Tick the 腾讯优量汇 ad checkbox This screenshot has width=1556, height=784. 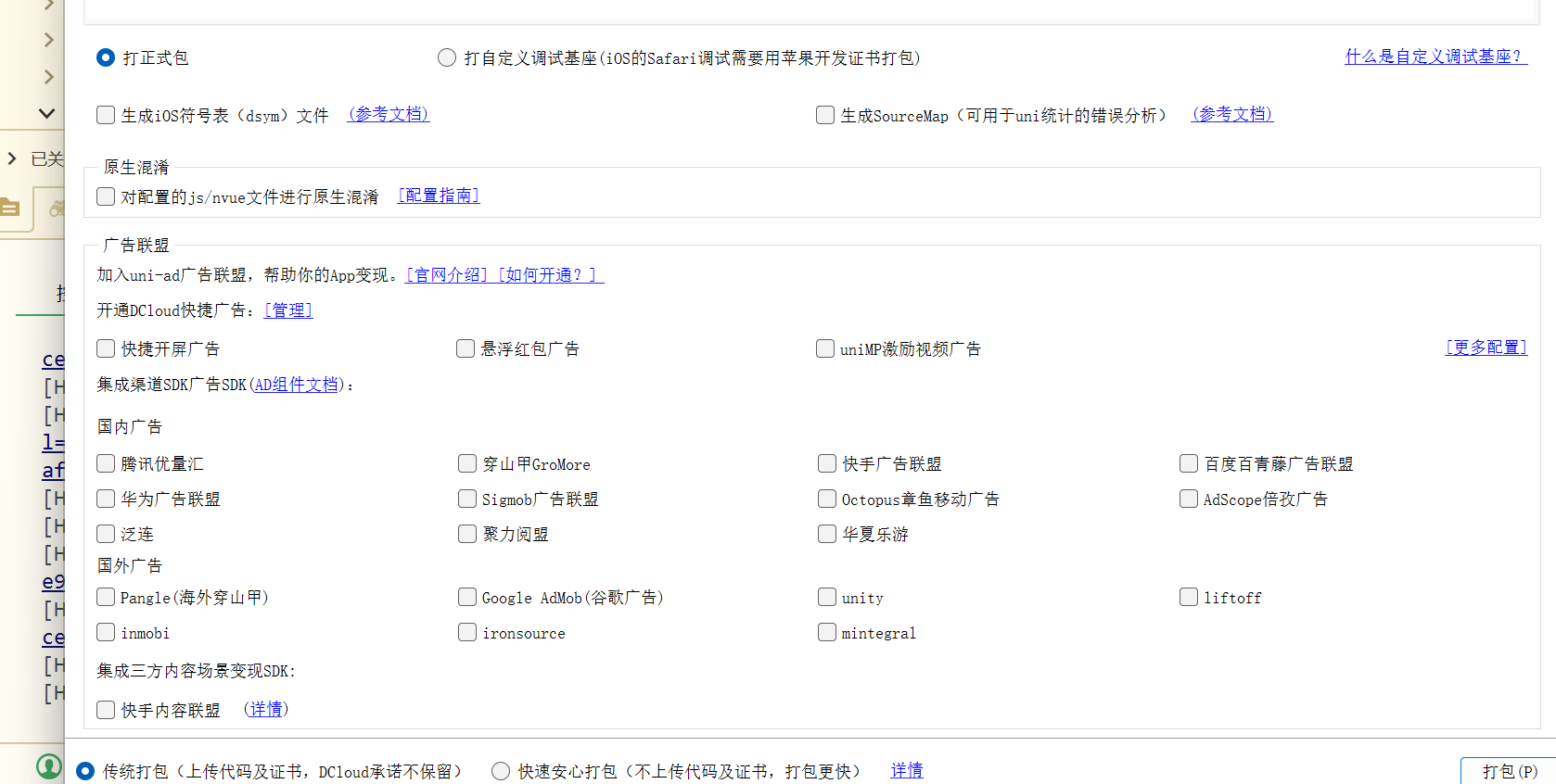pos(106,463)
